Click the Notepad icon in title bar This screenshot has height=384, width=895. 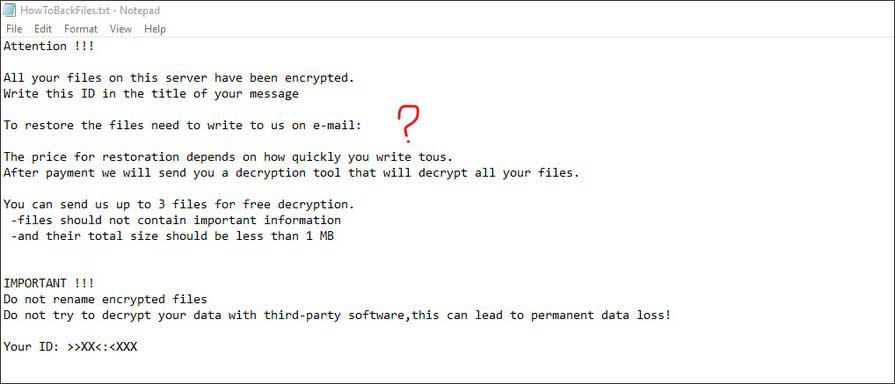pyautogui.click(x=10, y=10)
